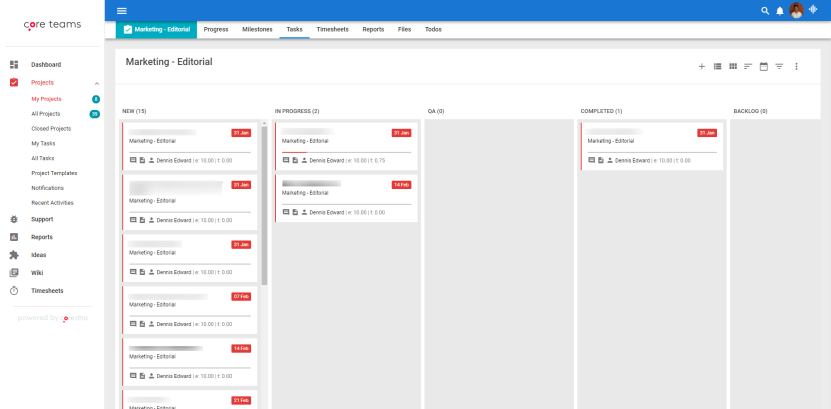Open All Projects in sidebar
This screenshot has height=409, width=831.
(46, 114)
